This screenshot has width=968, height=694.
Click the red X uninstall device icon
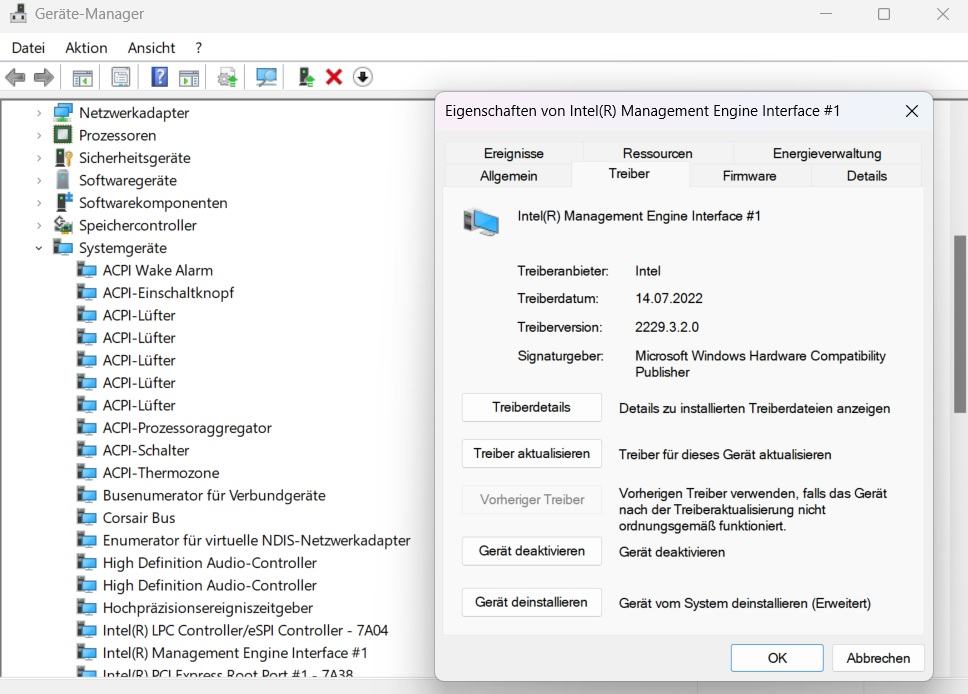pos(334,77)
